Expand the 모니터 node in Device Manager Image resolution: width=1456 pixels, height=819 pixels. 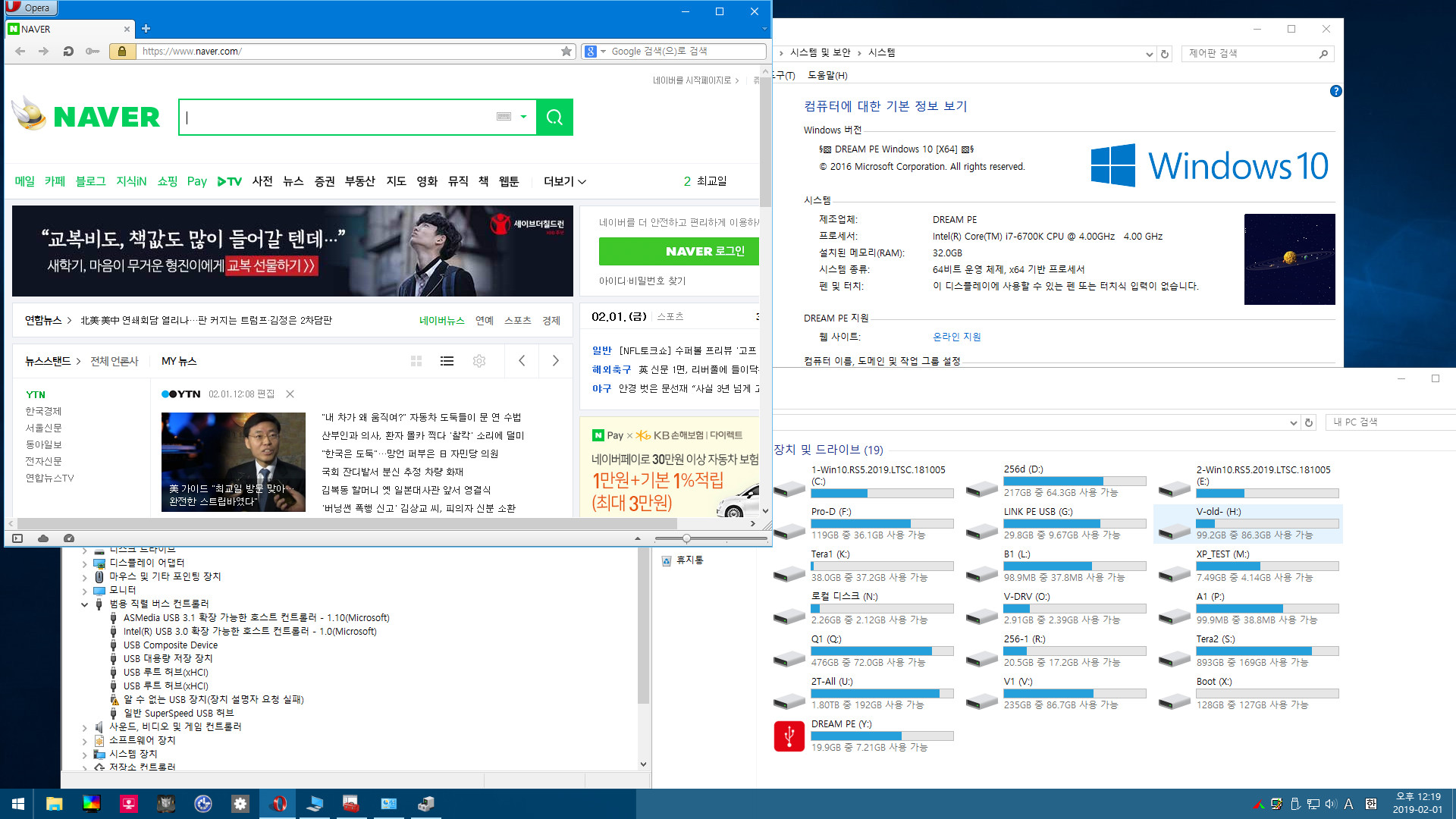tap(84, 591)
